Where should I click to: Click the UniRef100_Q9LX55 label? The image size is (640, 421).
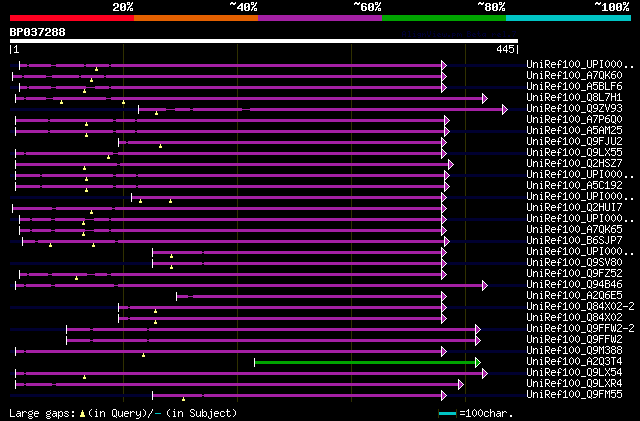[574, 153]
